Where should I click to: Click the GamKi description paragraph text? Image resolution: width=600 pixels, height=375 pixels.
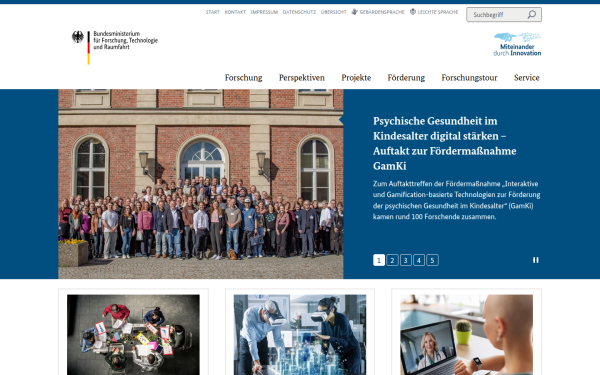[x=457, y=200]
